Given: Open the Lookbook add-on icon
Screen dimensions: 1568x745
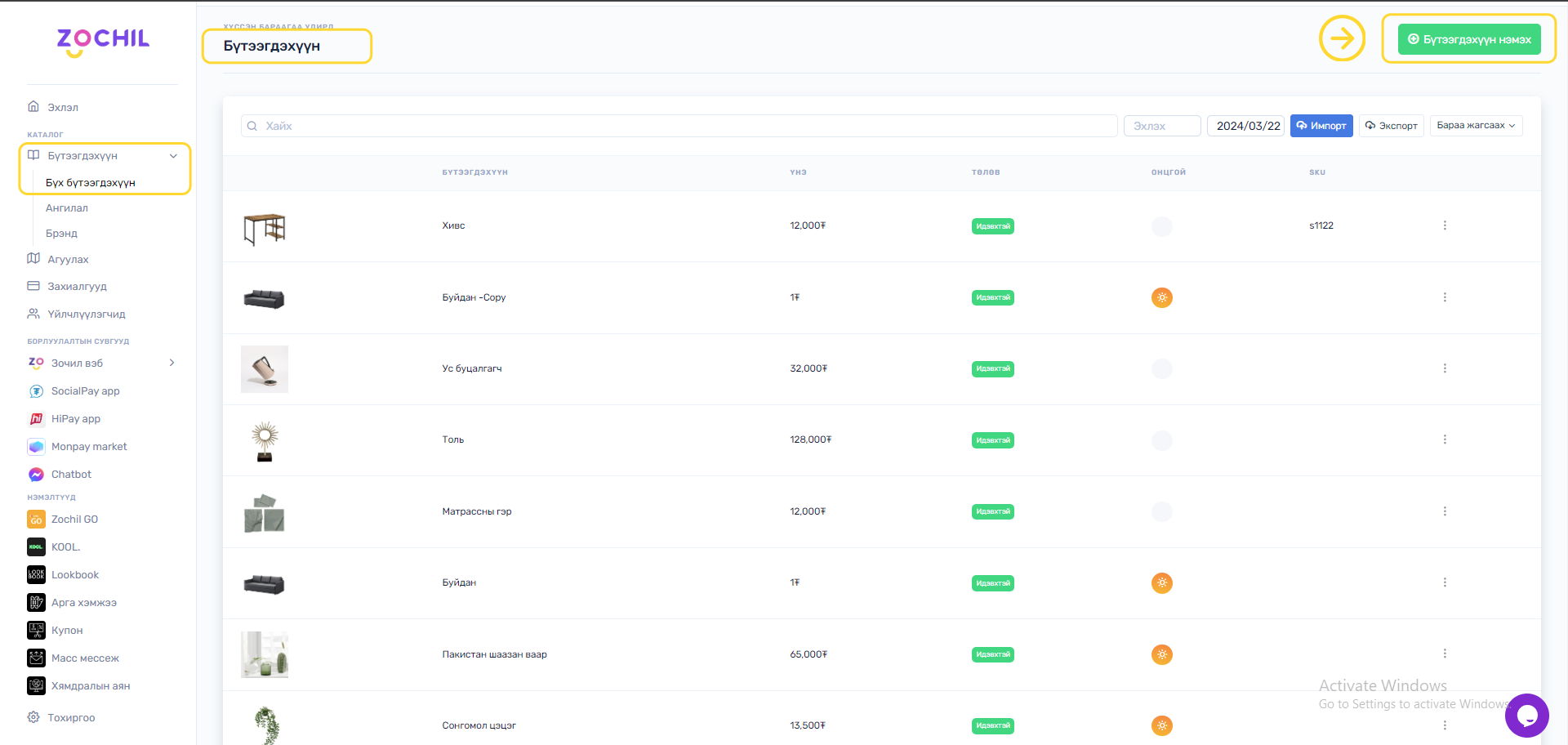Looking at the screenshot, I should (36, 575).
